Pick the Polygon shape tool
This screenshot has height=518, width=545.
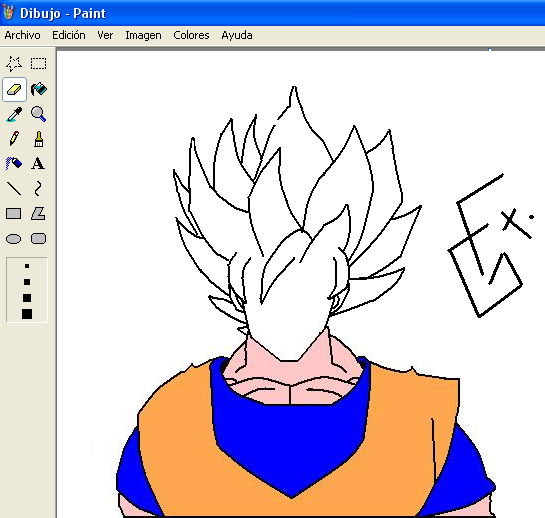pos(38,213)
